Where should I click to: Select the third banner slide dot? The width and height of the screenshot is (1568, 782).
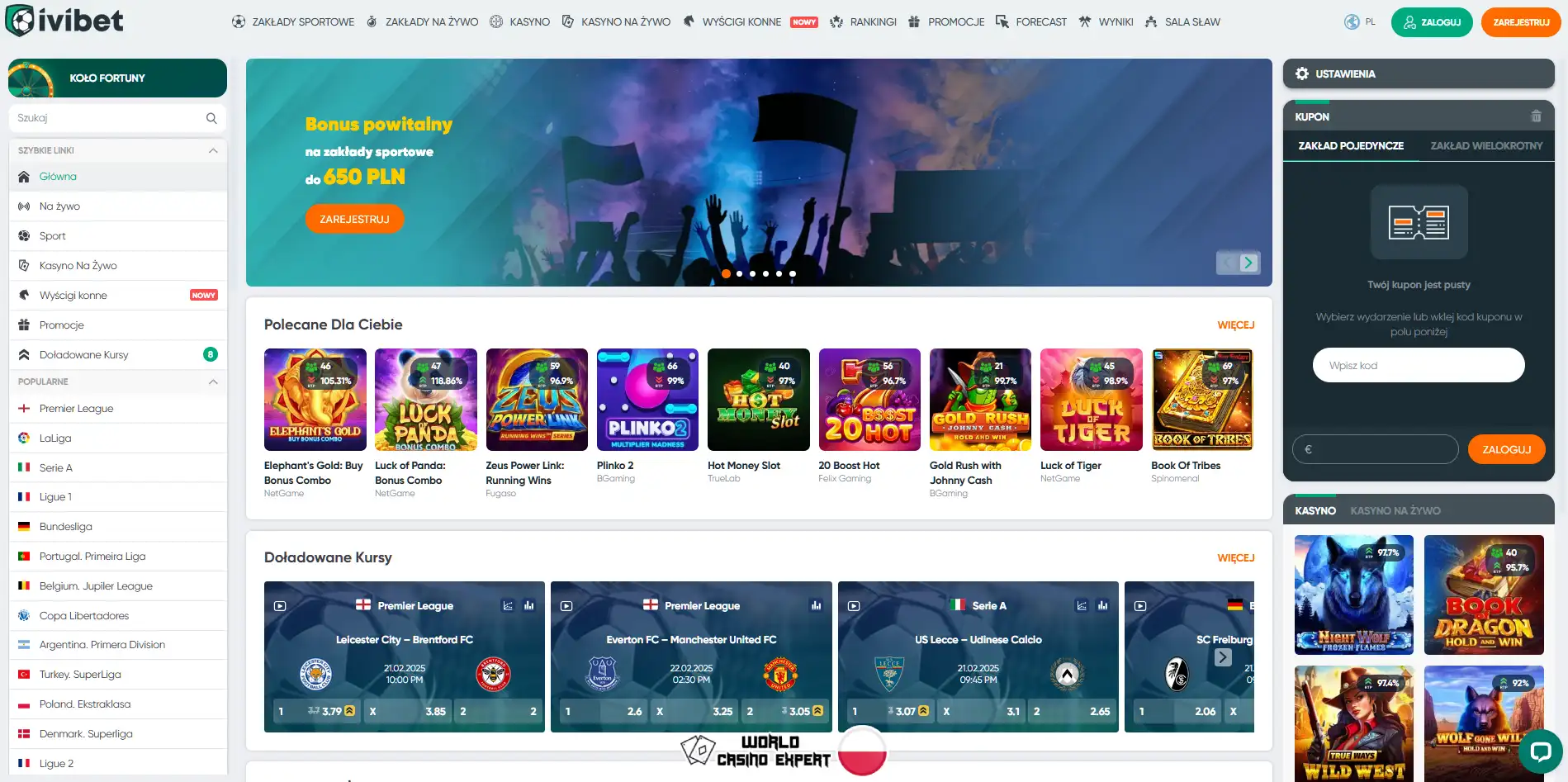coord(752,273)
